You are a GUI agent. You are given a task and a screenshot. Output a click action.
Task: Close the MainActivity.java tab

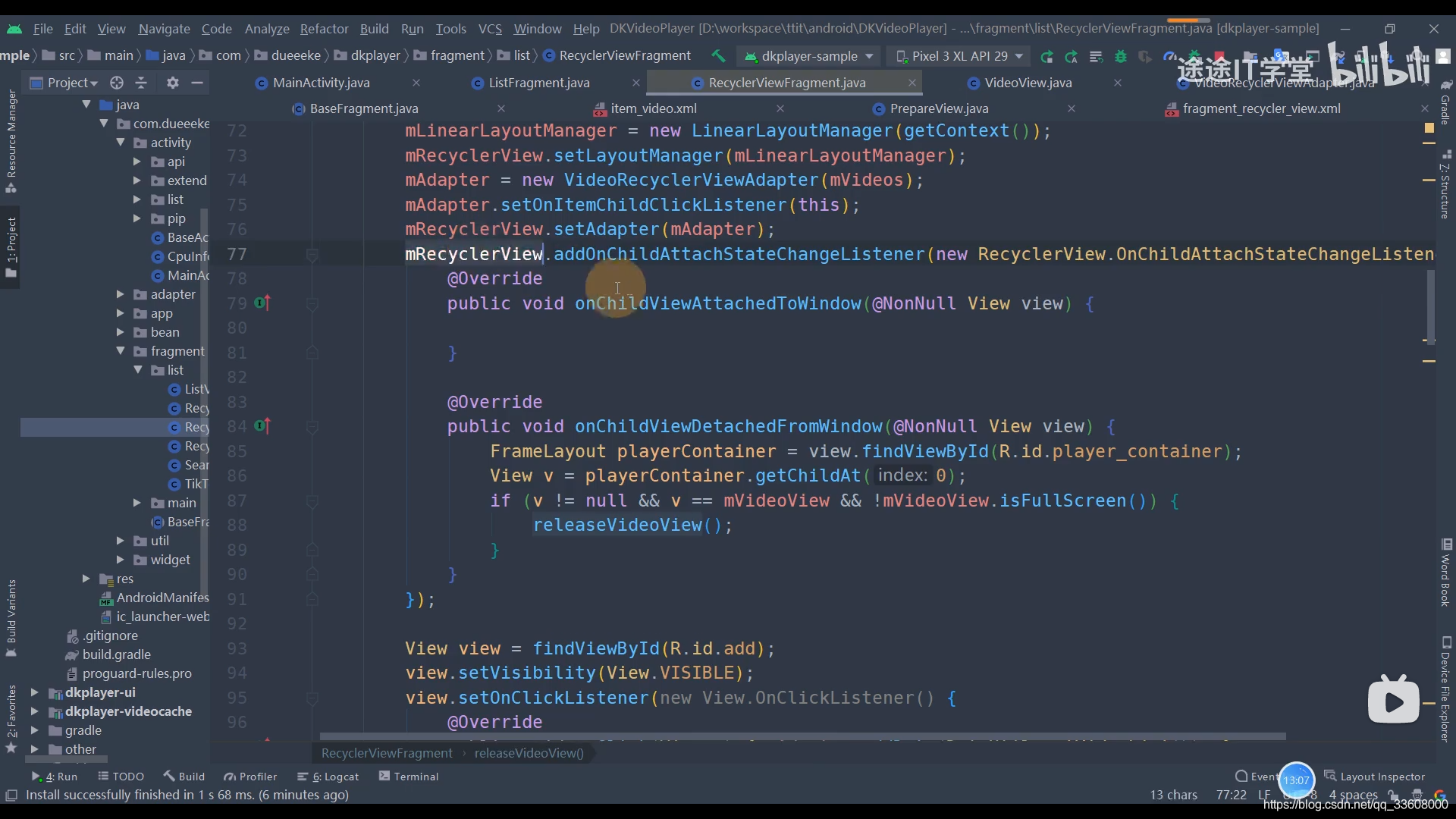416,83
